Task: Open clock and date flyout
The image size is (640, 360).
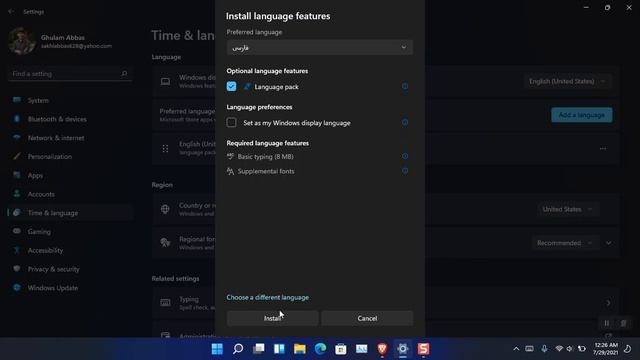Action: click(606, 349)
